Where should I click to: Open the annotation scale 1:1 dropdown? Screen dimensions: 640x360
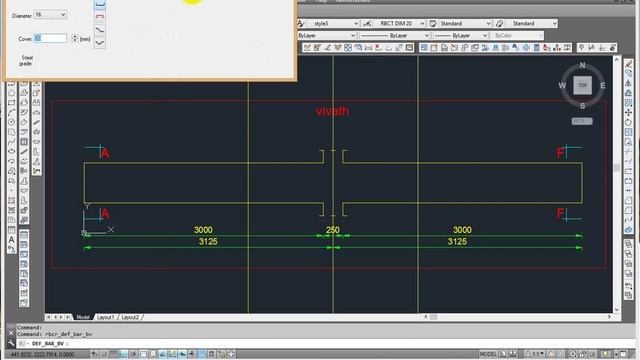coord(536,354)
